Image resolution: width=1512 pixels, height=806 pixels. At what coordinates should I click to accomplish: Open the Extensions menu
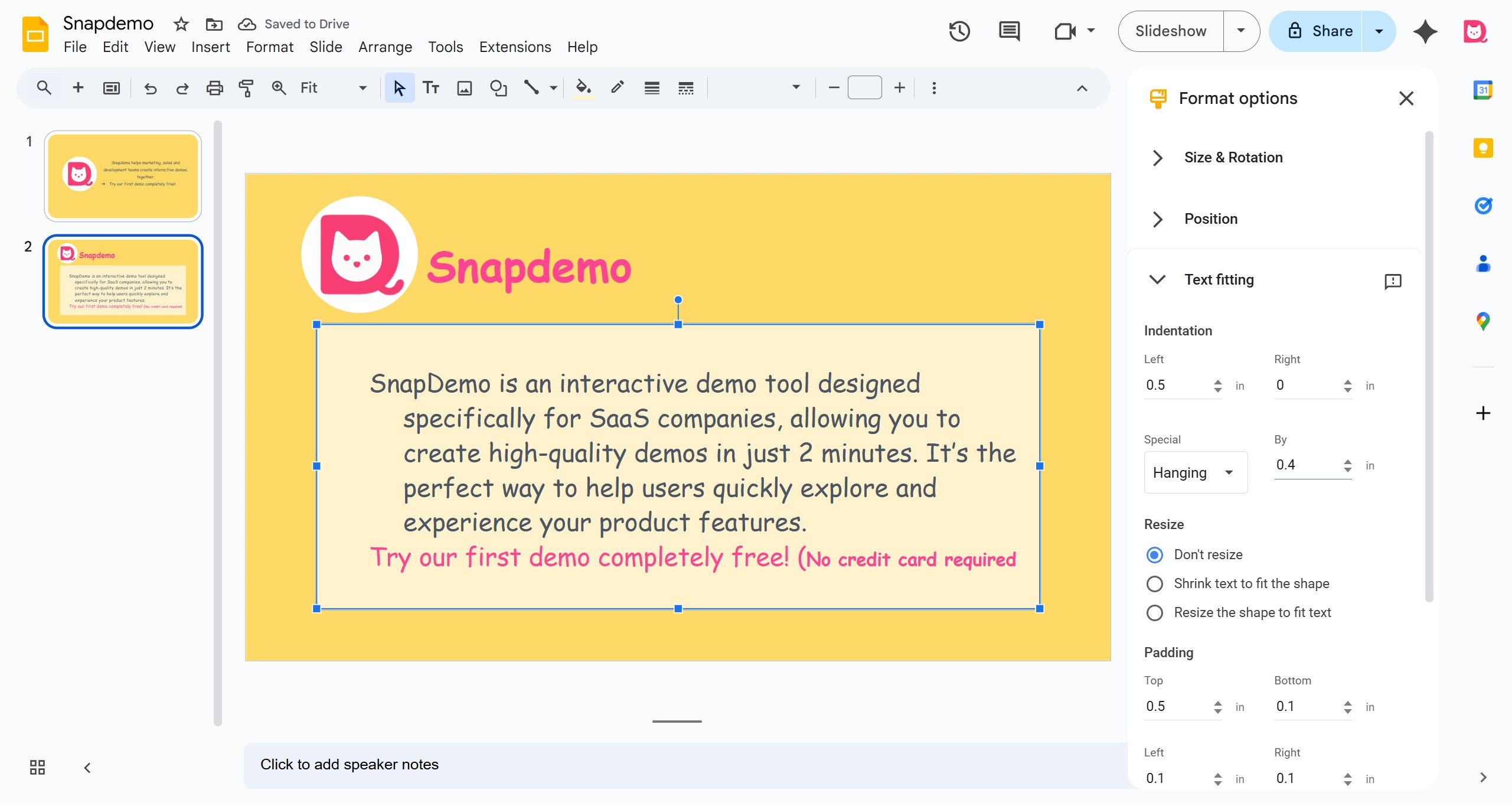click(x=515, y=47)
